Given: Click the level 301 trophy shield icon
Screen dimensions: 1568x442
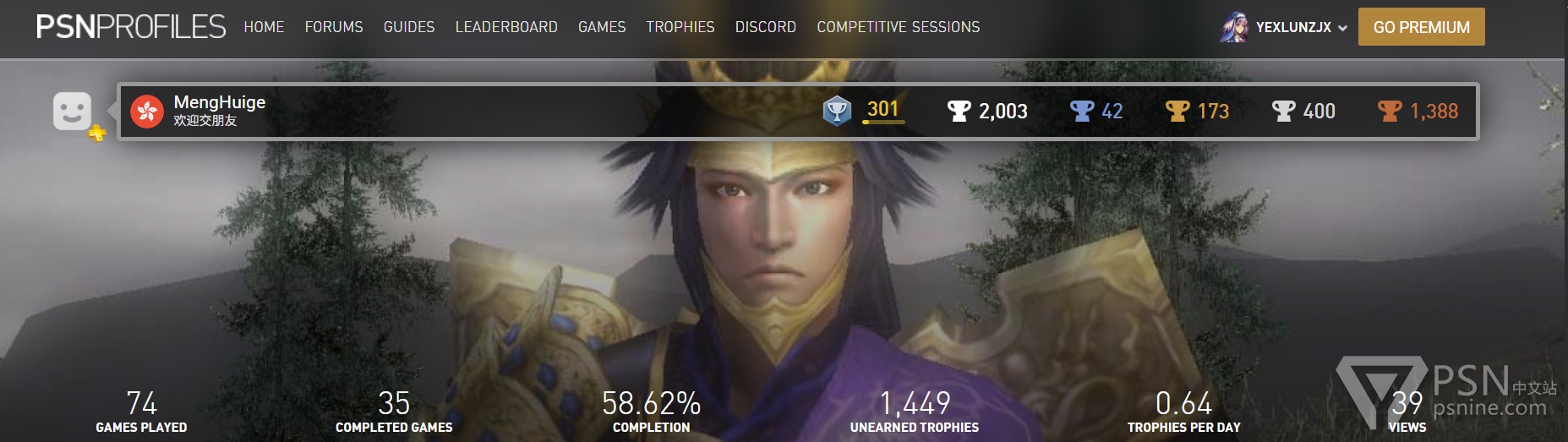Looking at the screenshot, I should [x=837, y=111].
